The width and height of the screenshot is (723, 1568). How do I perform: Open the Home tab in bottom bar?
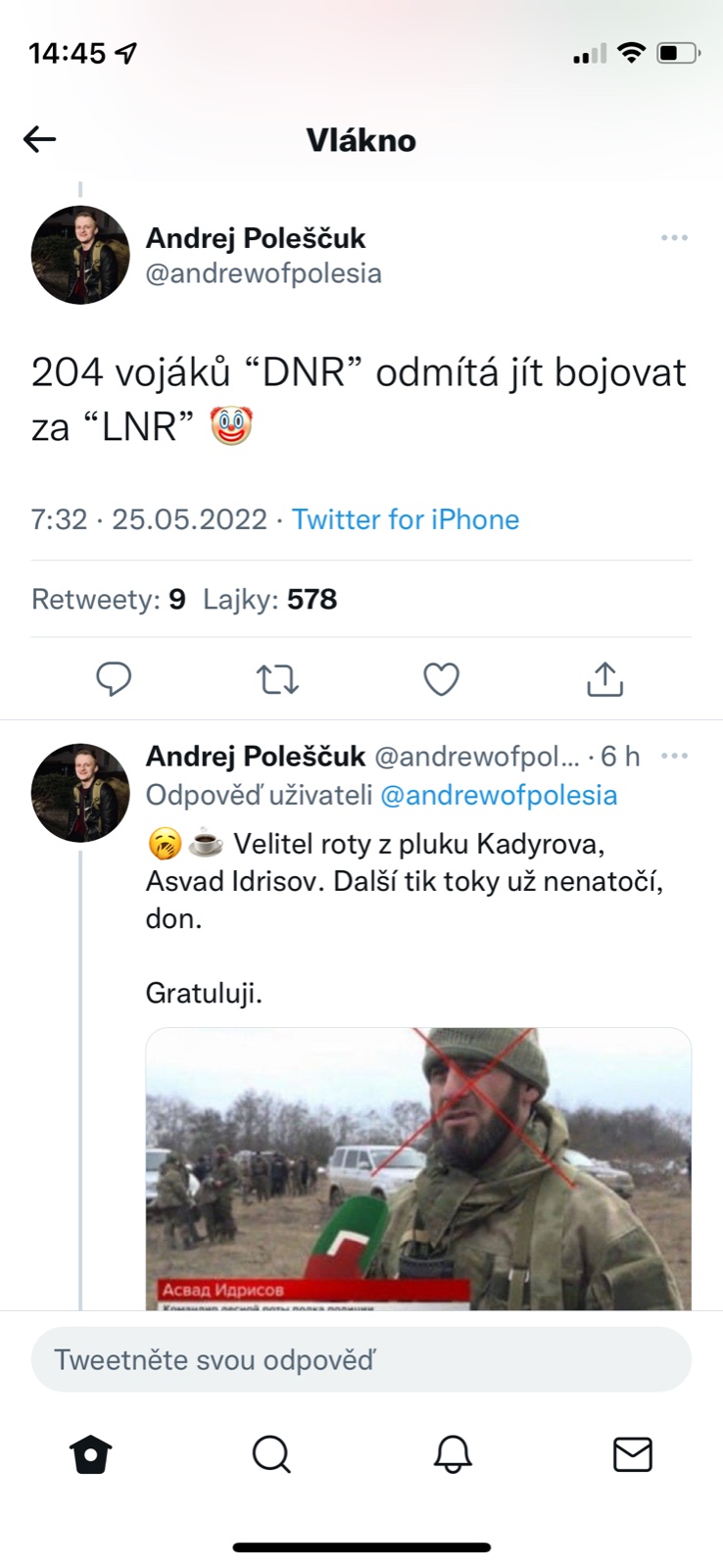click(91, 1454)
